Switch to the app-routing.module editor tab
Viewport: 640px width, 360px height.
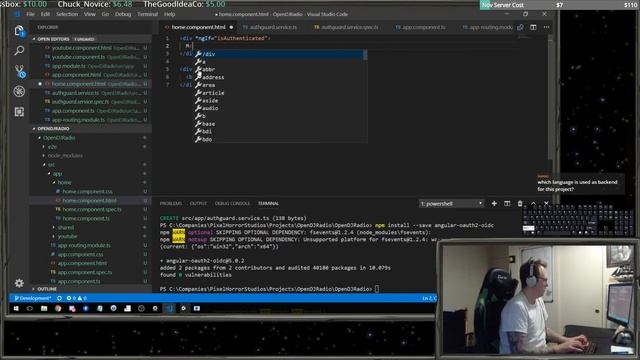[x=487, y=27]
